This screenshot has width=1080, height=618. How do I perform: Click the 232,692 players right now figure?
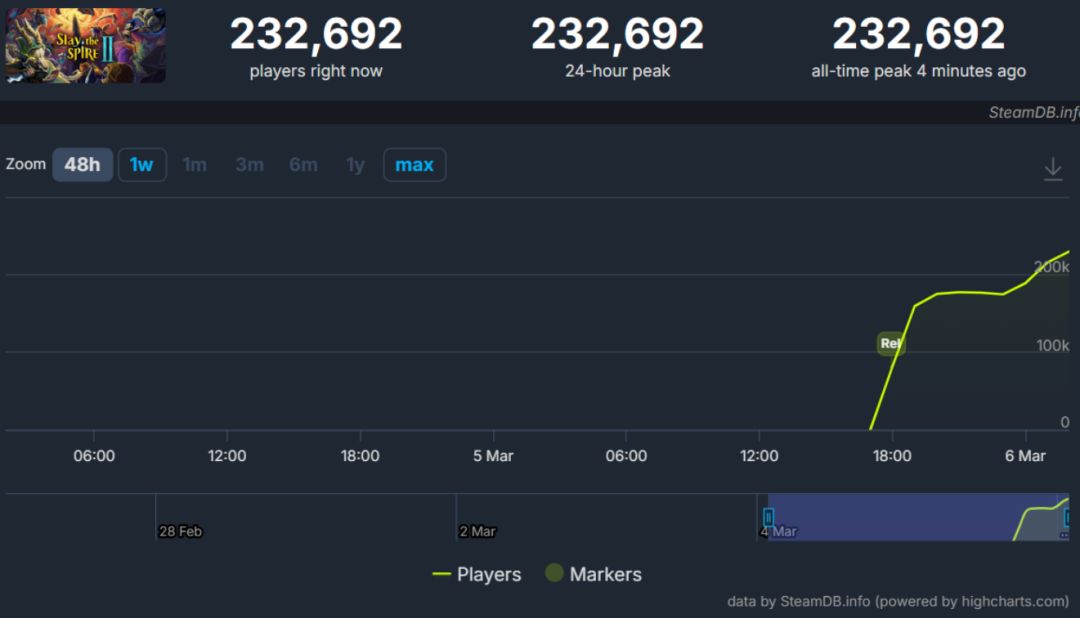click(316, 33)
